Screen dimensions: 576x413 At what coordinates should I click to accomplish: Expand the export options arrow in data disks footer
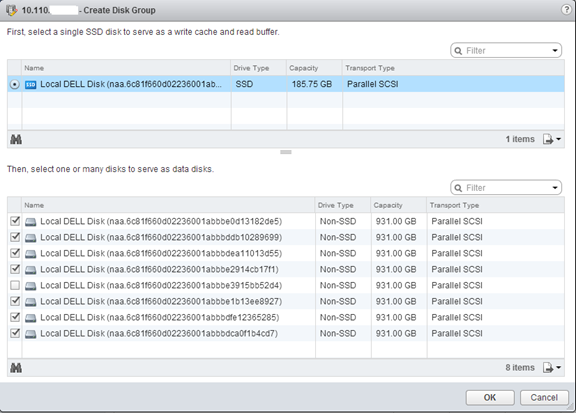click(x=558, y=368)
